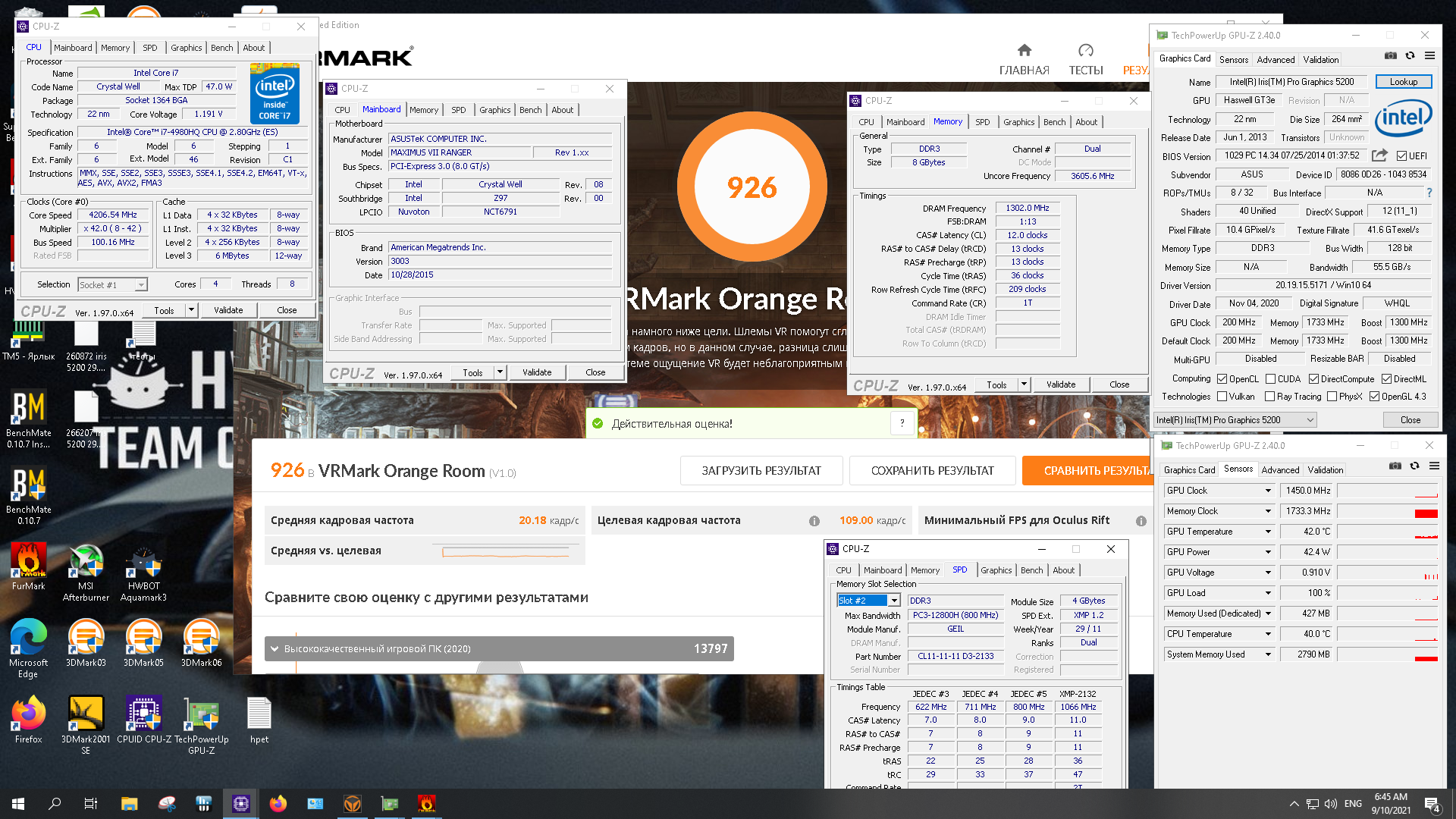This screenshot has width=1456, height=819.
Task: Click the question mark on valid score banner
Action: tap(902, 424)
